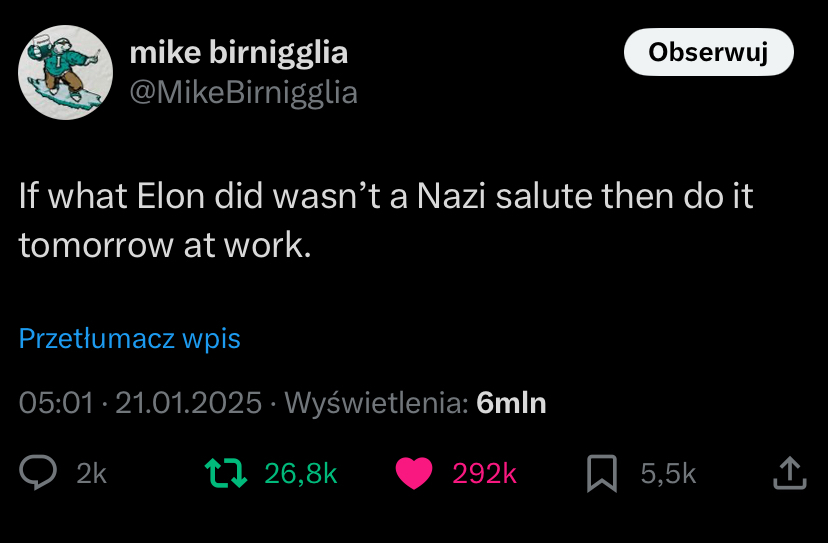828x543 pixels.
Task: Click the Przetłumacz wpis translate link
Action: [x=130, y=339]
